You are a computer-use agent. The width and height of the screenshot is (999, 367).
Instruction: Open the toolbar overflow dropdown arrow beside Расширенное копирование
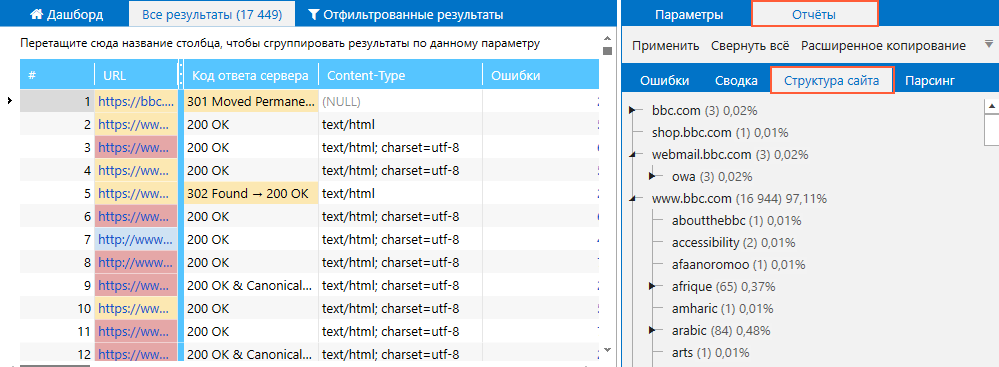tap(988, 44)
